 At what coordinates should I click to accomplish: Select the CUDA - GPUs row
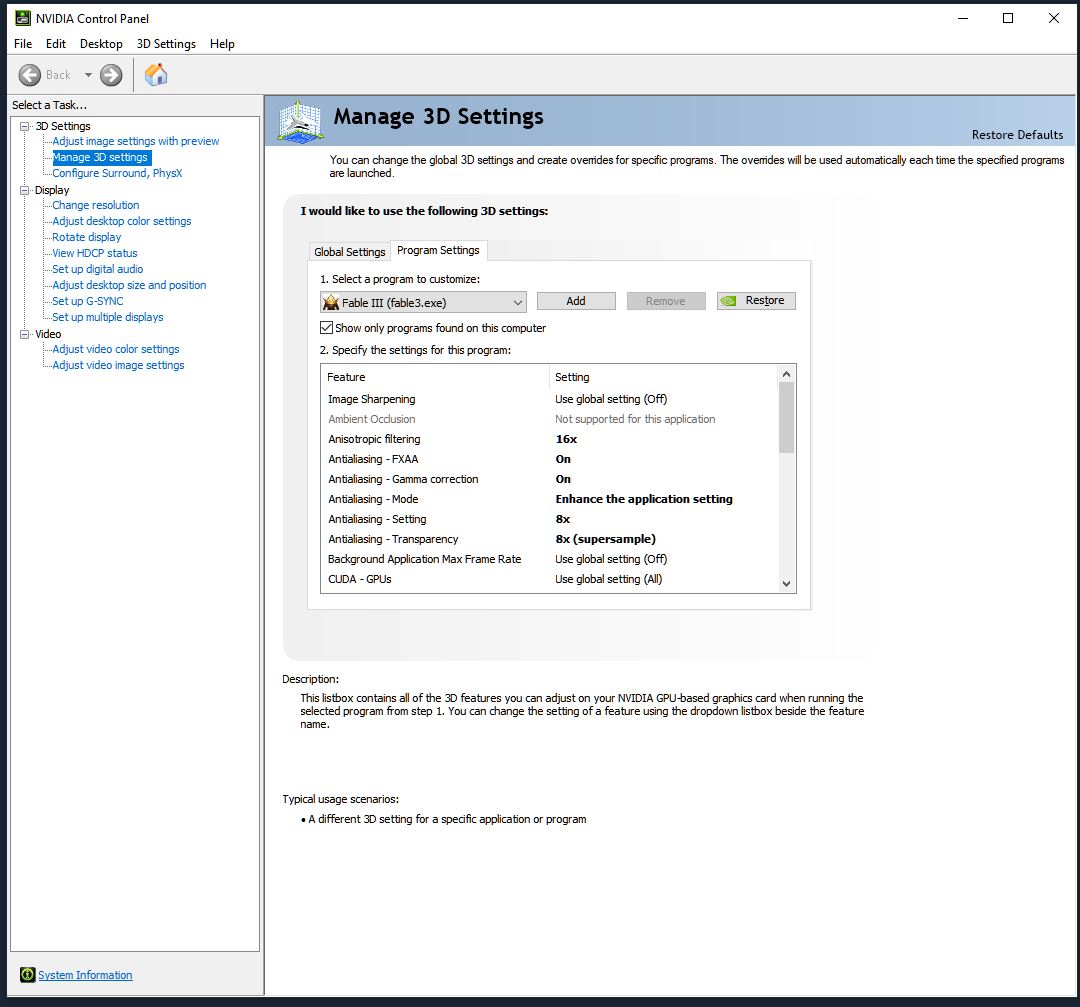coord(550,579)
